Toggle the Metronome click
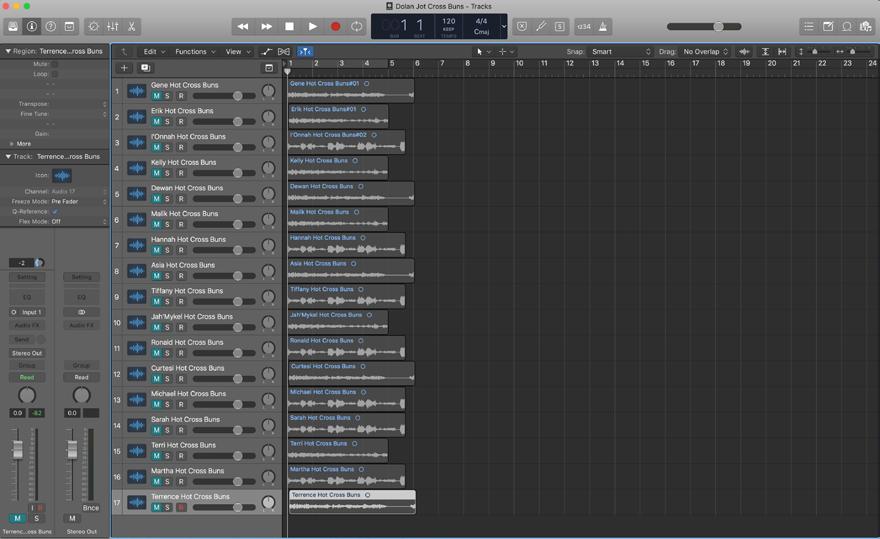Viewport: 880px width, 539px height. point(603,26)
